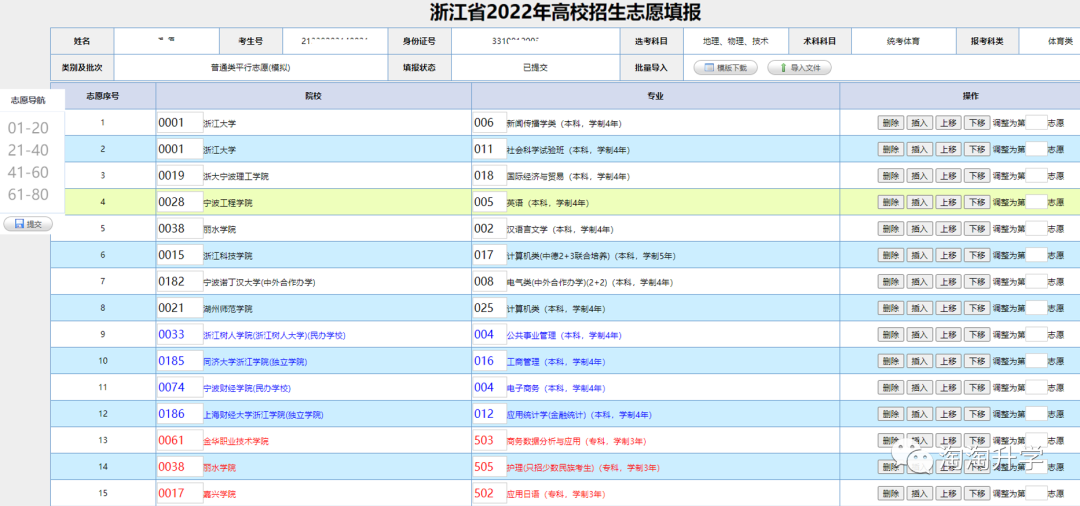Image resolution: width=1080 pixels, height=506 pixels.
Task: Select 宁波诺丁汉大学(中外合作办学) school name
Action: tap(260, 283)
